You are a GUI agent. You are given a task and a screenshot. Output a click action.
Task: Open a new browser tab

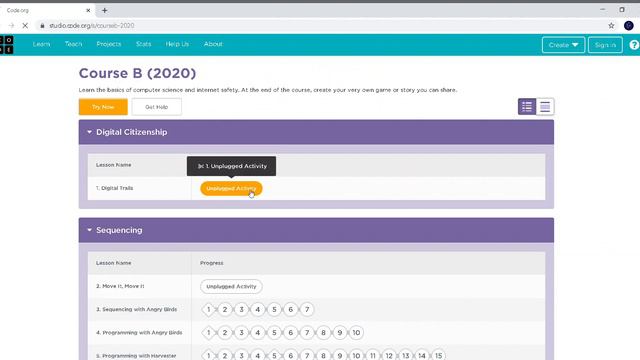click(x=104, y=10)
